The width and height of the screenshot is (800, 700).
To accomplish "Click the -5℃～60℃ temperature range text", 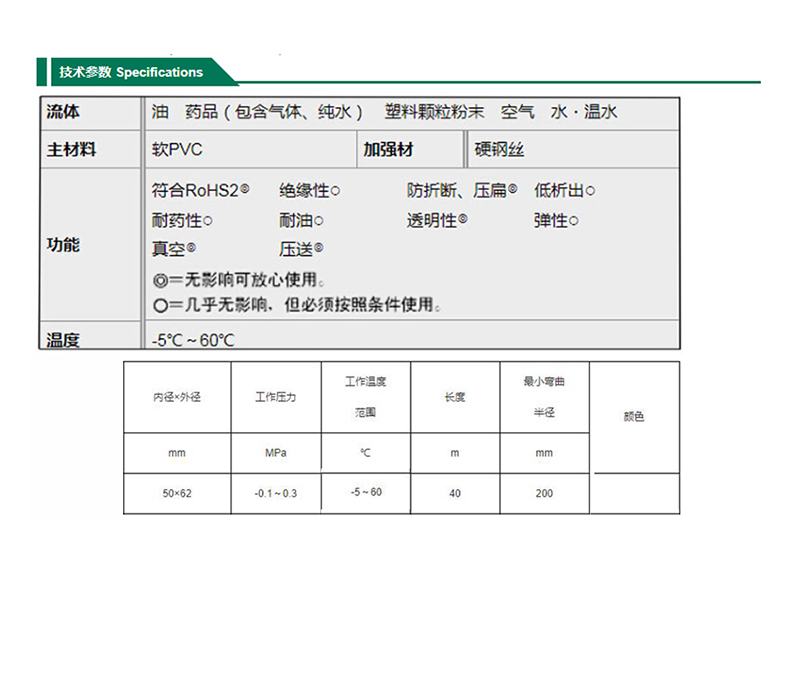I will coord(193,340).
